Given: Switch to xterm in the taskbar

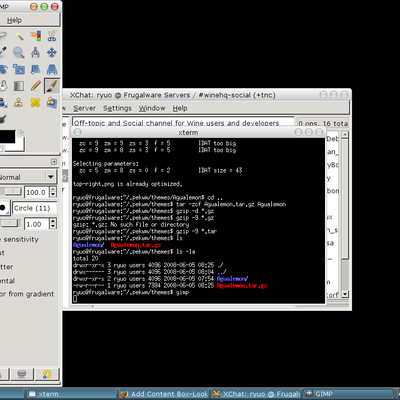Looking at the screenshot, I should [x=71, y=394].
